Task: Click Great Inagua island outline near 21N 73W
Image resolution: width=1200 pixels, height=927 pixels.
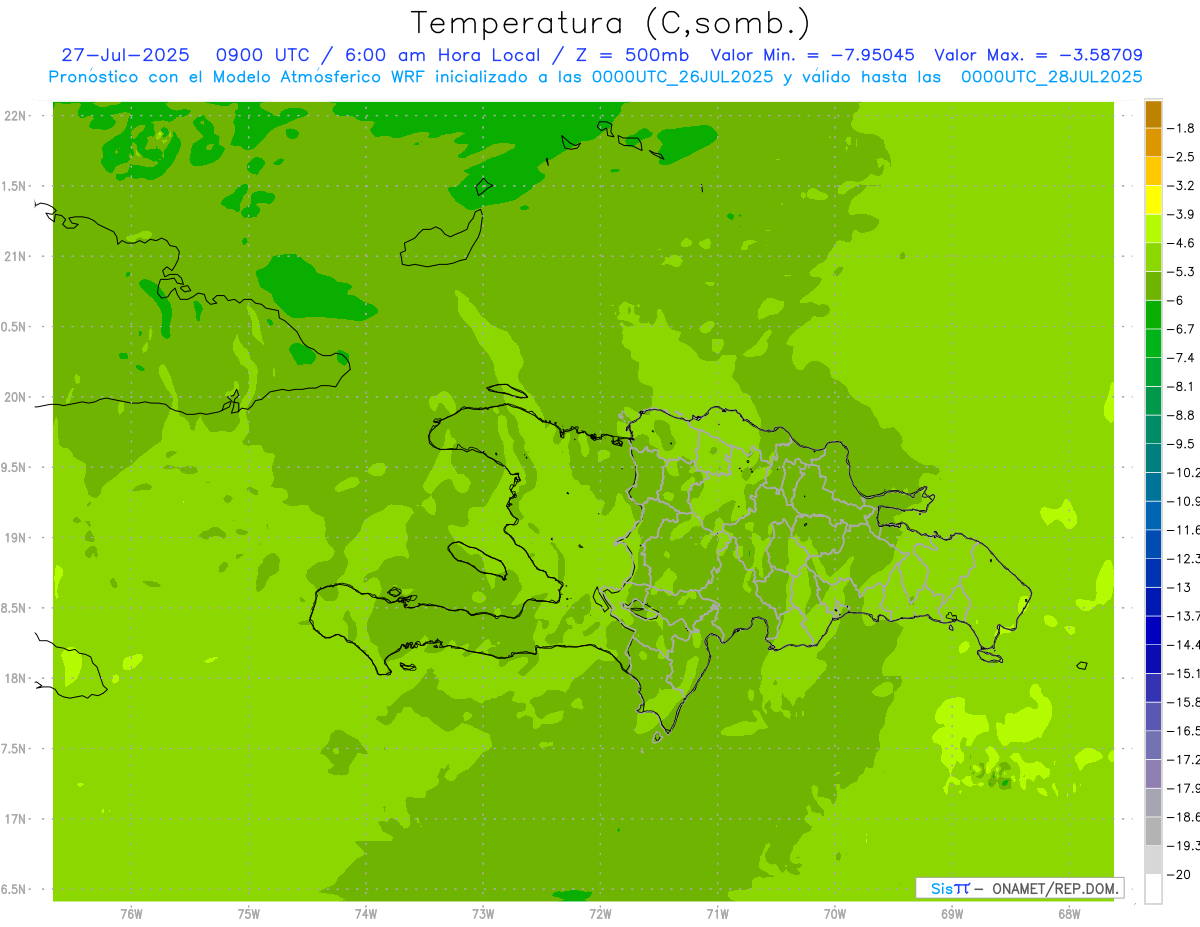Action: [x=441, y=238]
